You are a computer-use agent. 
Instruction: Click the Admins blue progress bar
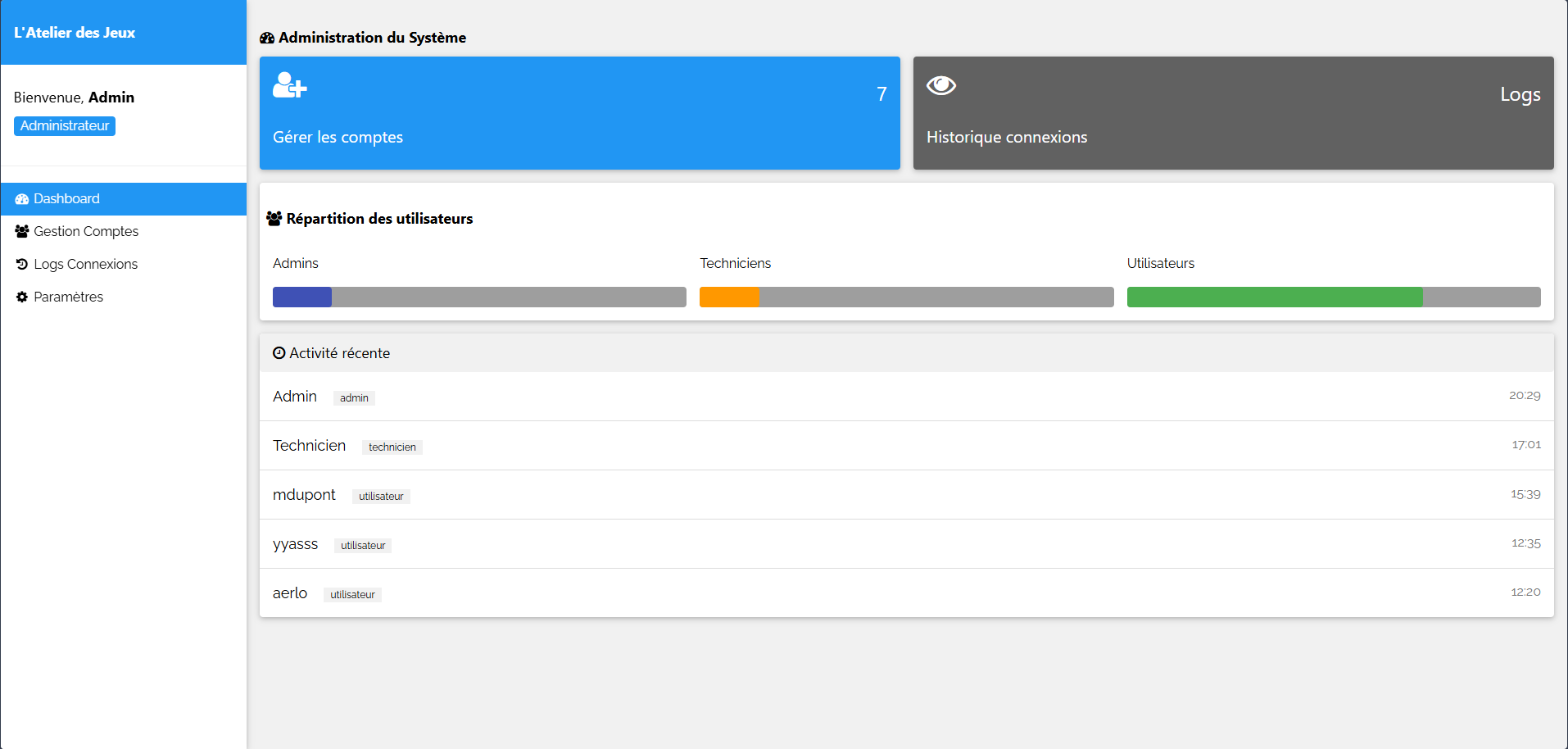point(302,297)
